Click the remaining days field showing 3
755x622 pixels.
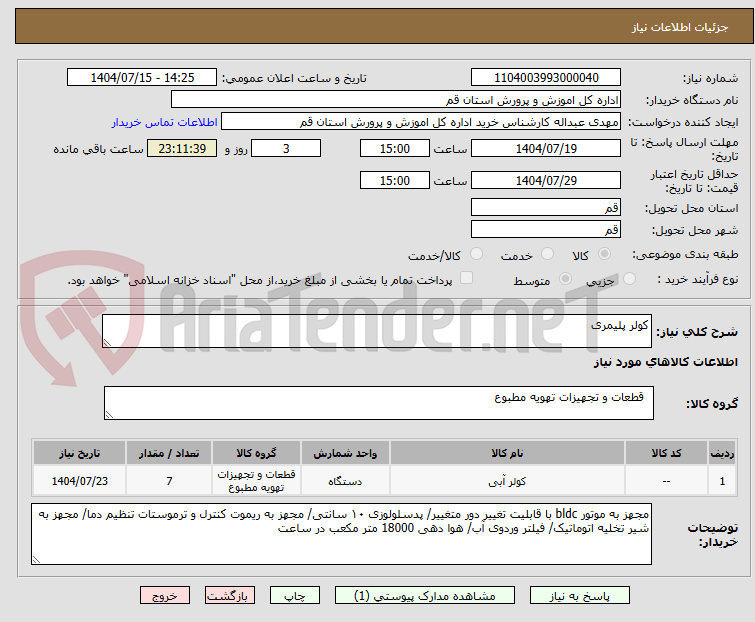286,148
